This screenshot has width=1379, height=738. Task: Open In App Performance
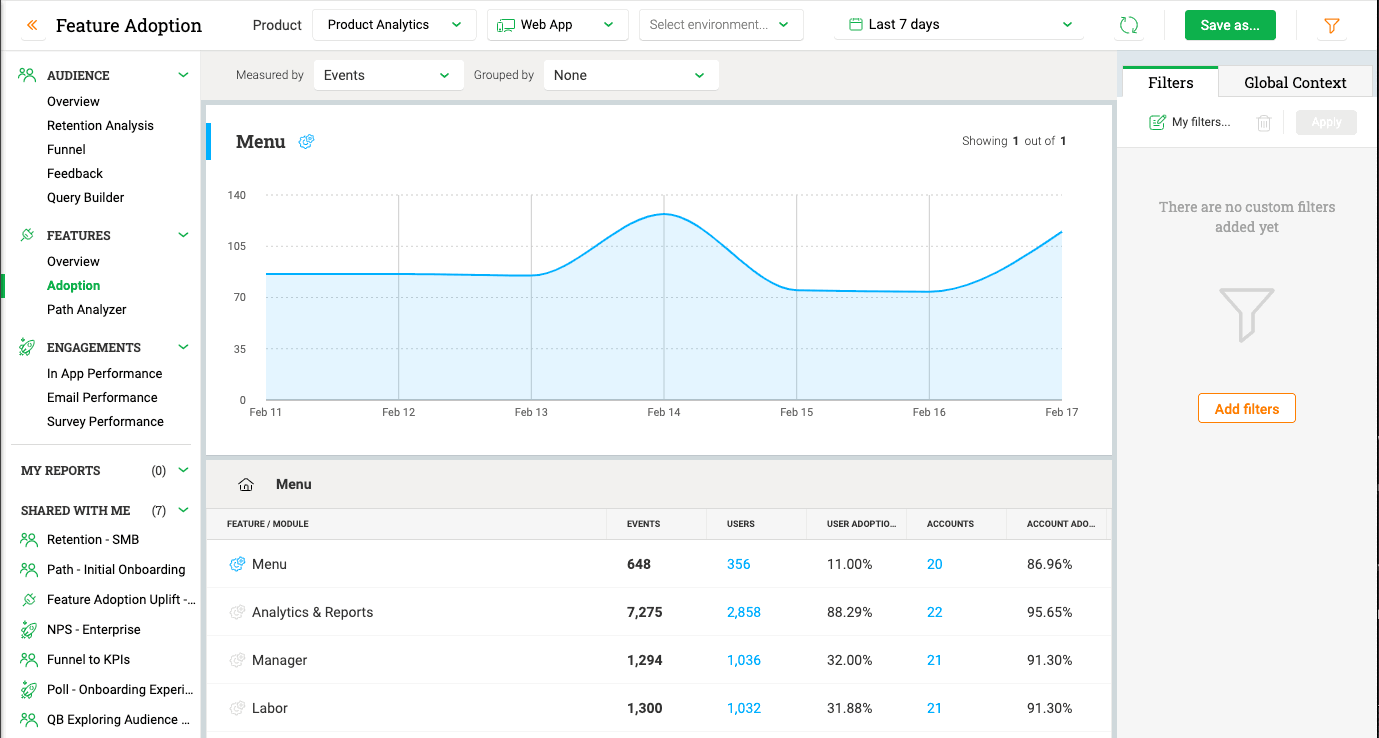[104, 373]
